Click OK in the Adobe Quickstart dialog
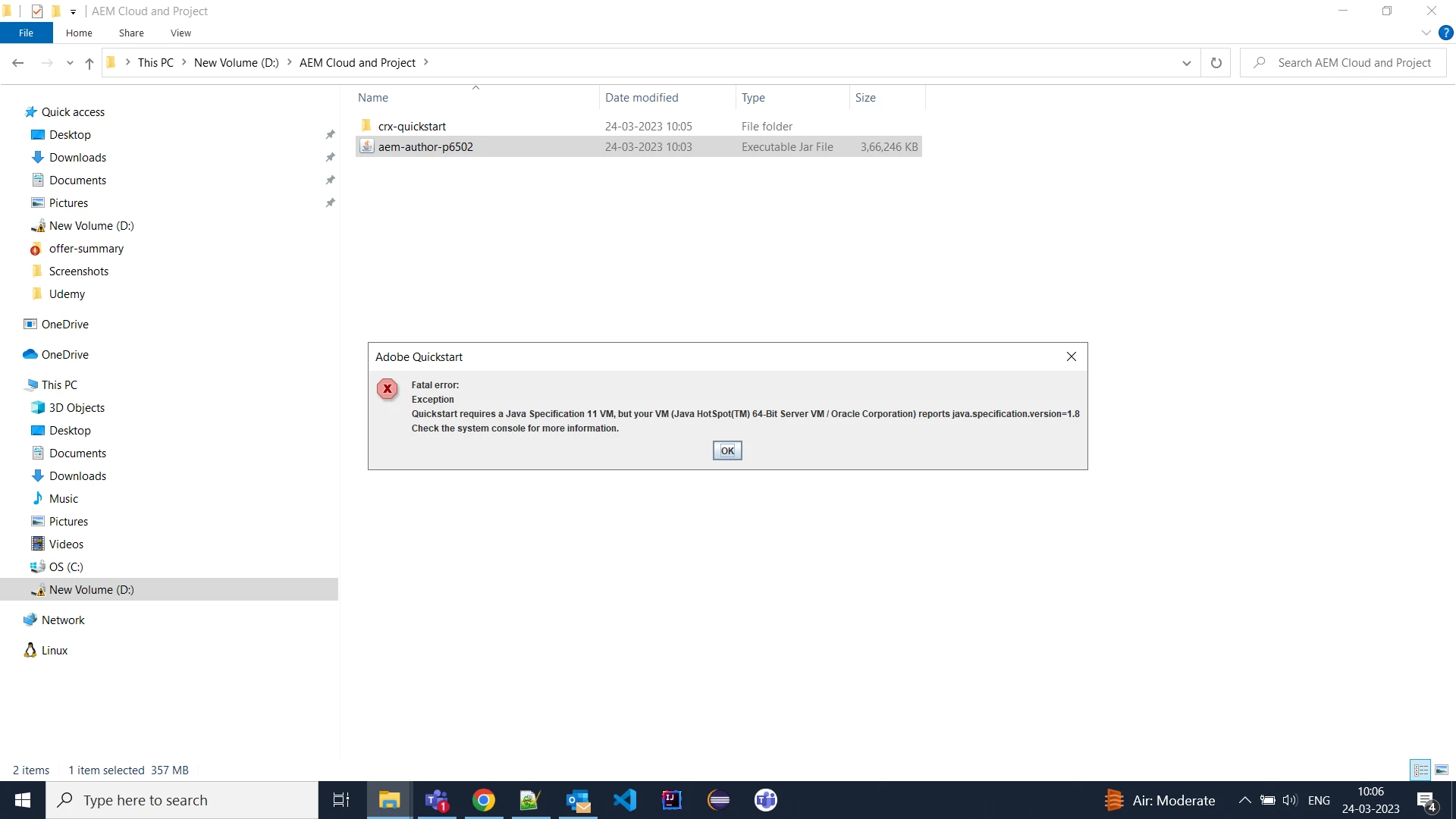This screenshot has width=1456, height=819. click(726, 450)
